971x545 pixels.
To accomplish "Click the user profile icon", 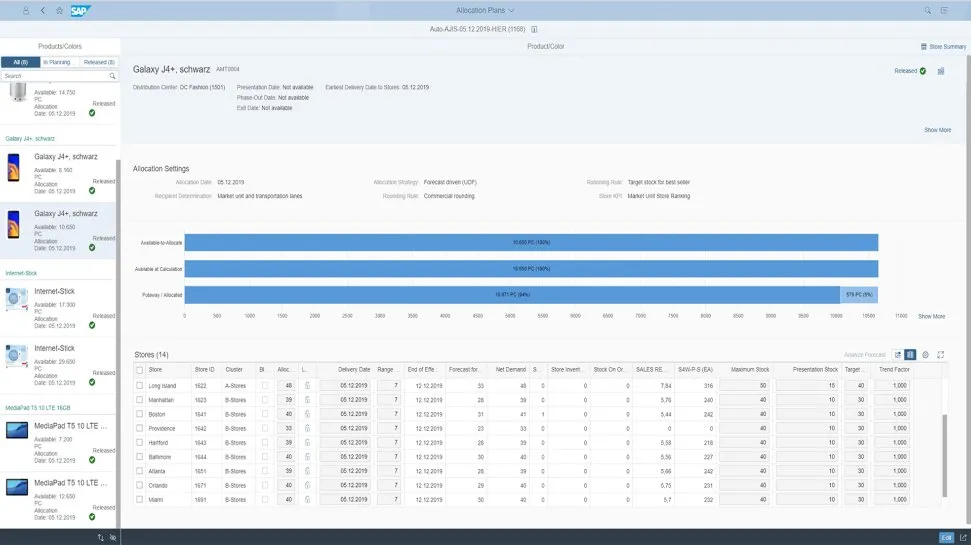I will click(25, 10).
